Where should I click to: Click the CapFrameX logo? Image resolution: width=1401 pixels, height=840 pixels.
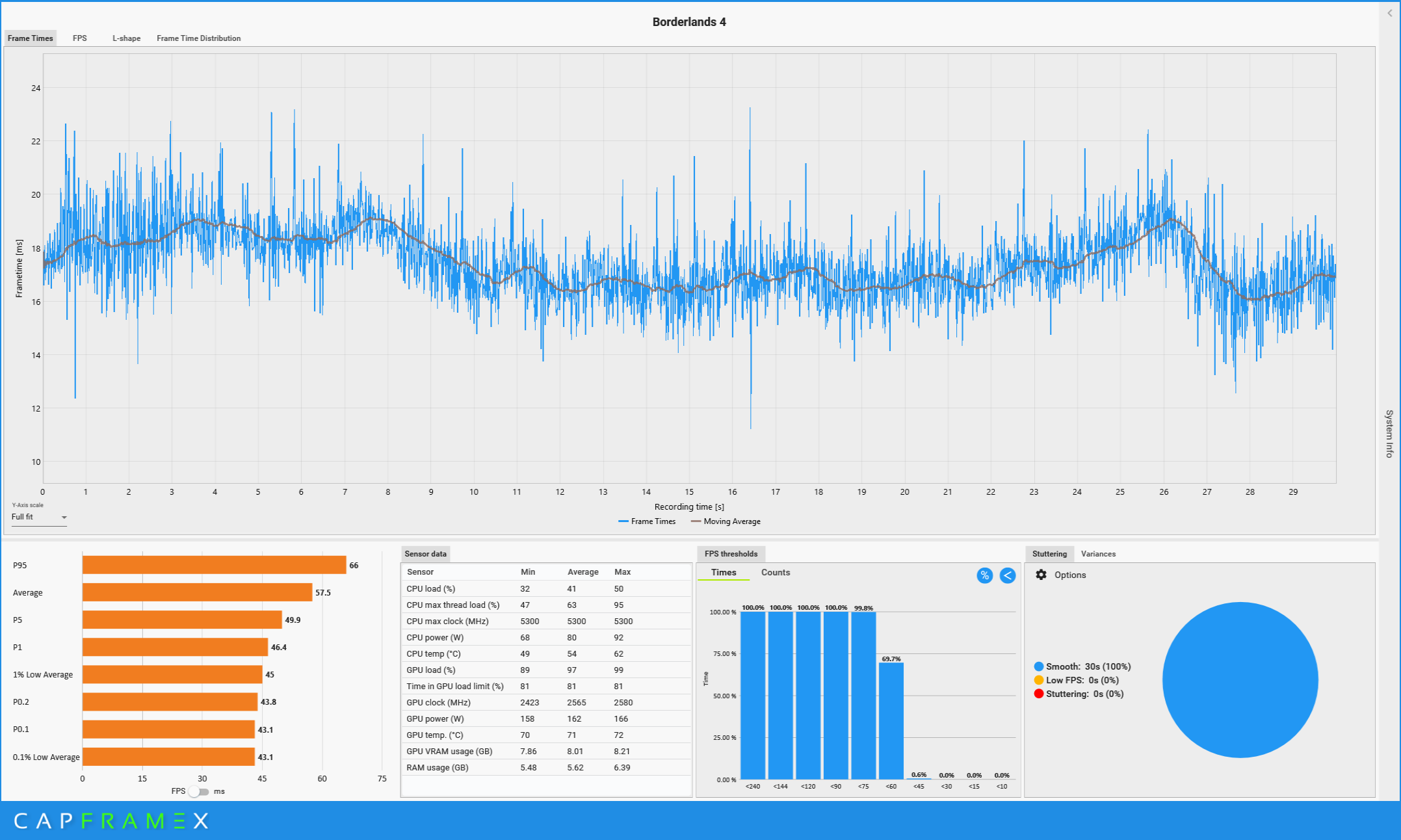(111, 821)
